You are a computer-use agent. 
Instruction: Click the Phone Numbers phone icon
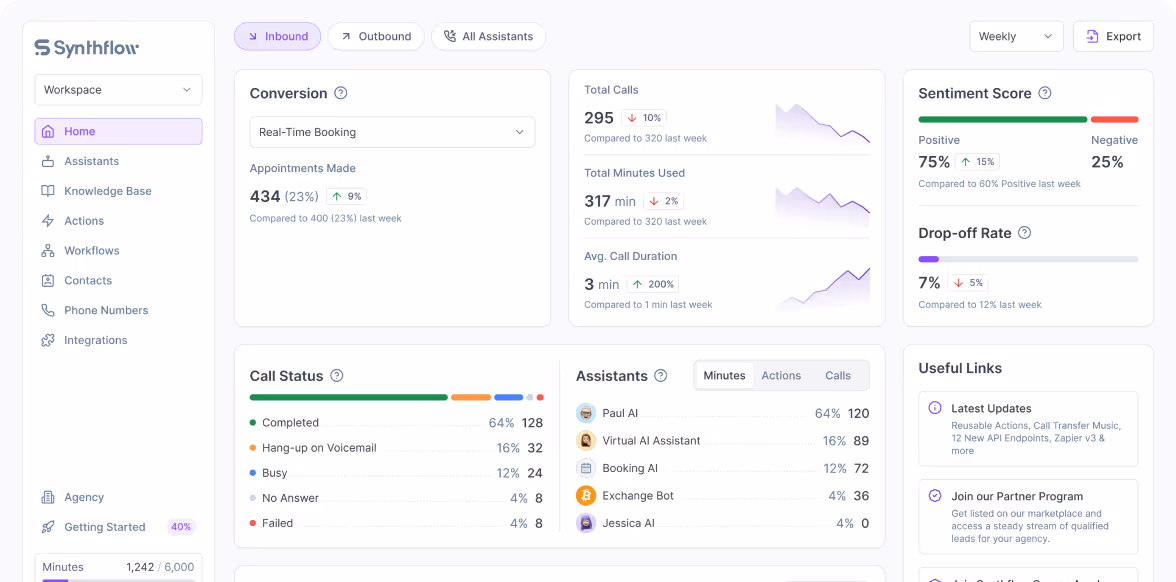48,310
